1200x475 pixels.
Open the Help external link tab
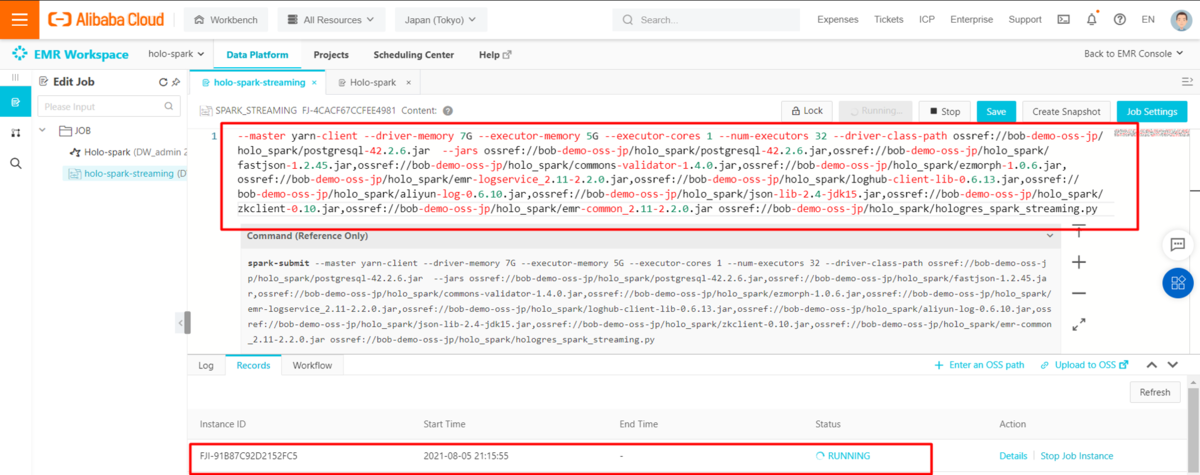(495, 55)
